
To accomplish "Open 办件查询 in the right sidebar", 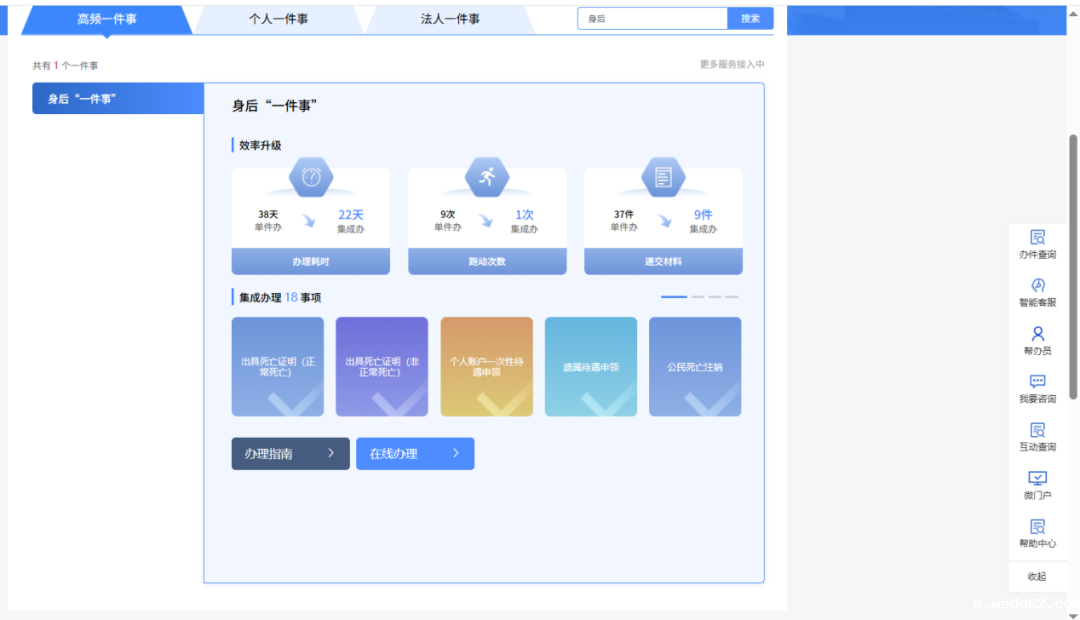I will pos(1037,238).
